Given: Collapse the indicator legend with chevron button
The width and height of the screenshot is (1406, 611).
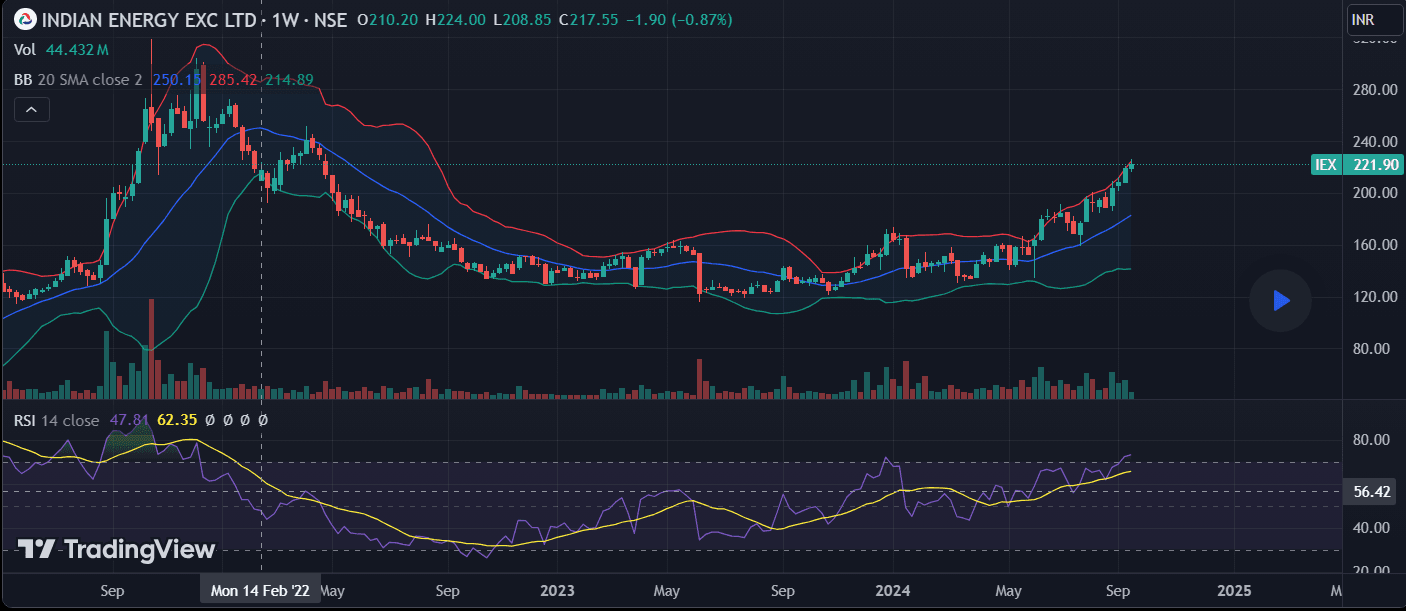Looking at the screenshot, I should click(32, 109).
